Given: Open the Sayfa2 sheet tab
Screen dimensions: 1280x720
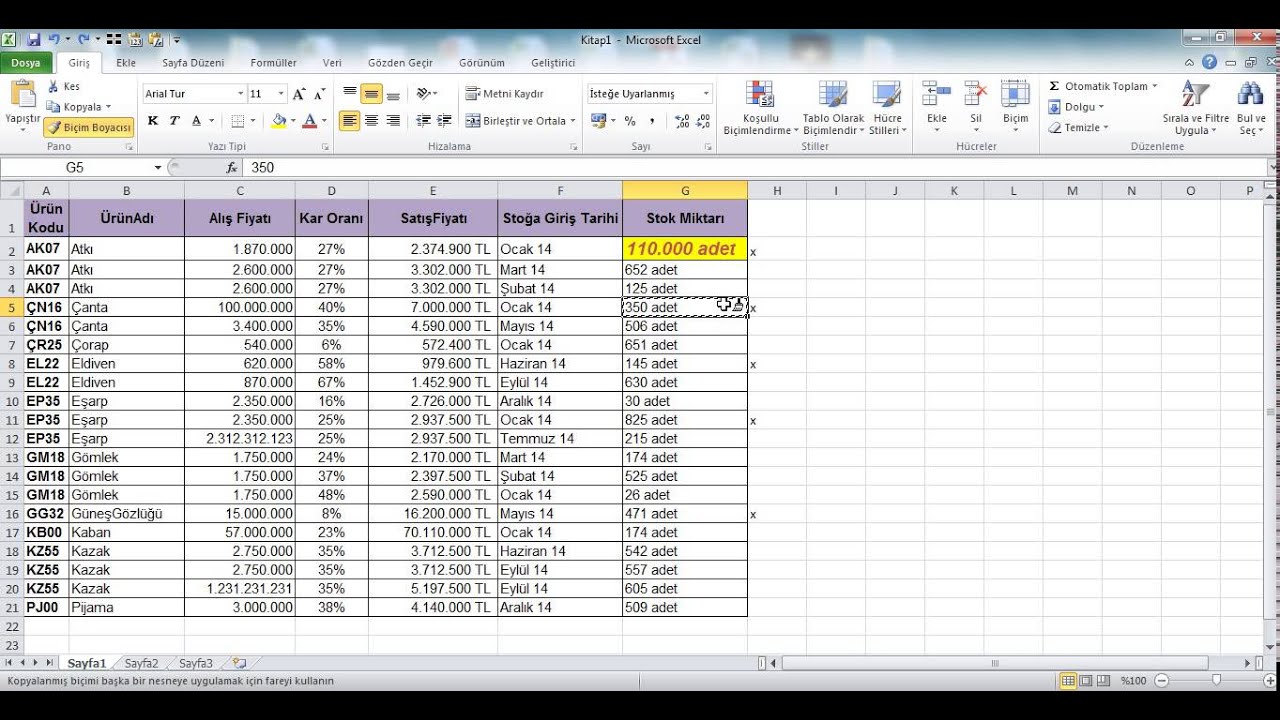Looking at the screenshot, I should pos(141,663).
